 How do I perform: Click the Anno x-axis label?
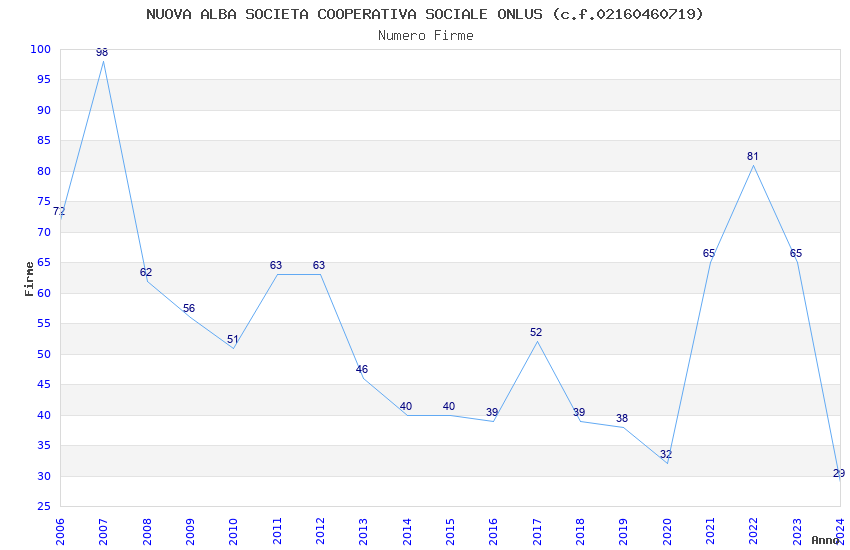coord(825,540)
